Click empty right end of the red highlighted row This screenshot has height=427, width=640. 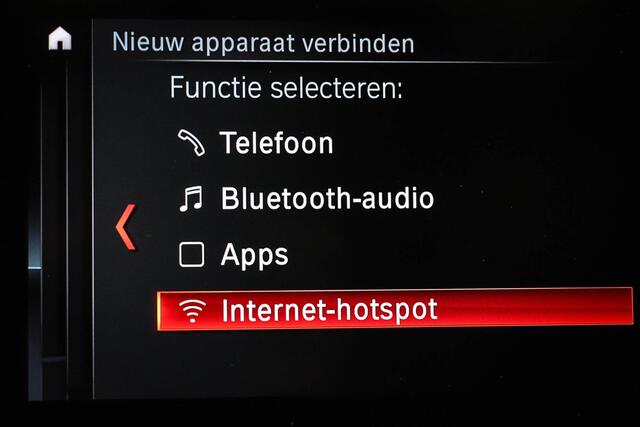(x=535, y=309)
